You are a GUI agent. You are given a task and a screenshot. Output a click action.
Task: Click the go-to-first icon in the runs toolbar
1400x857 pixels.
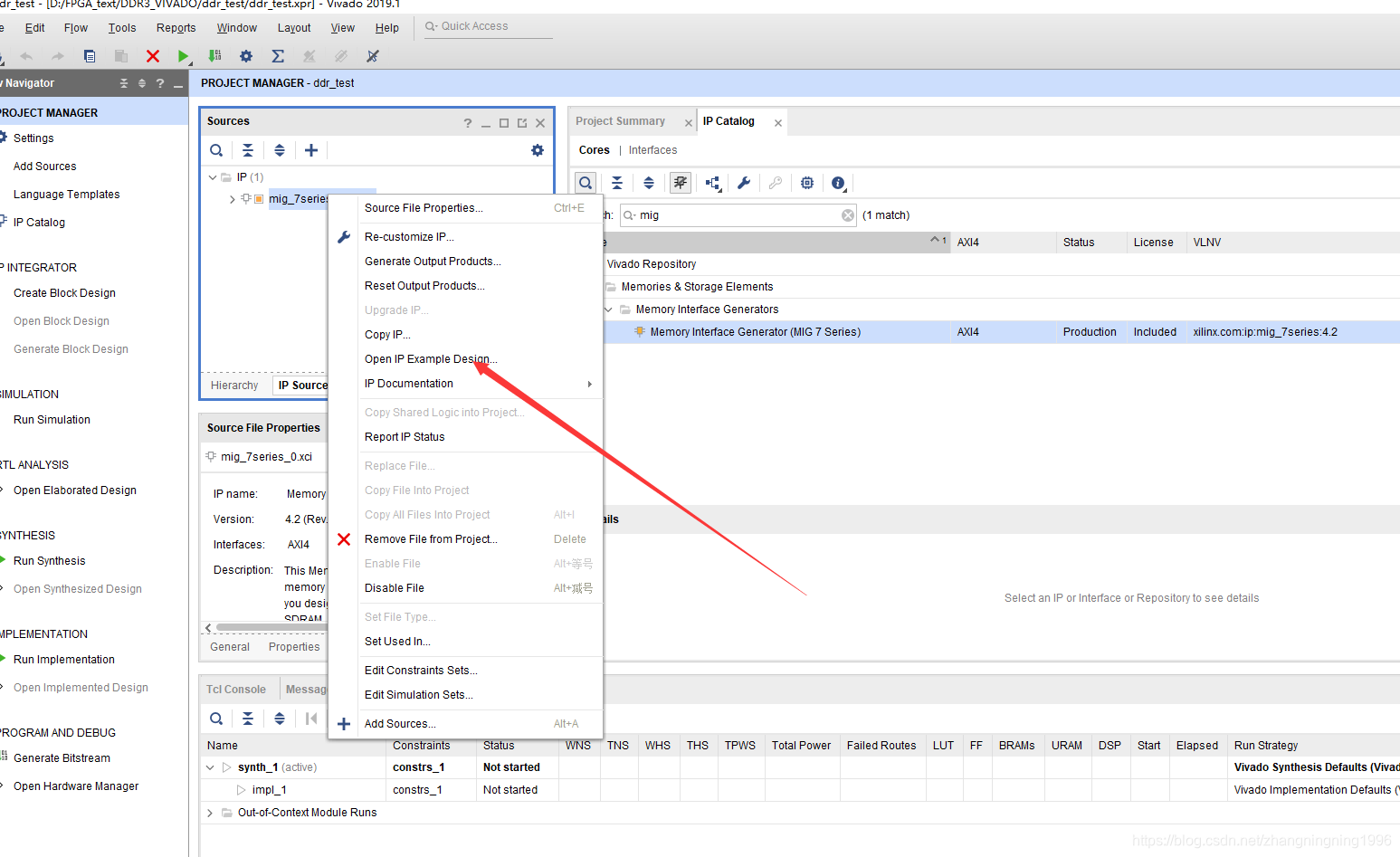[x=311, y=719]
